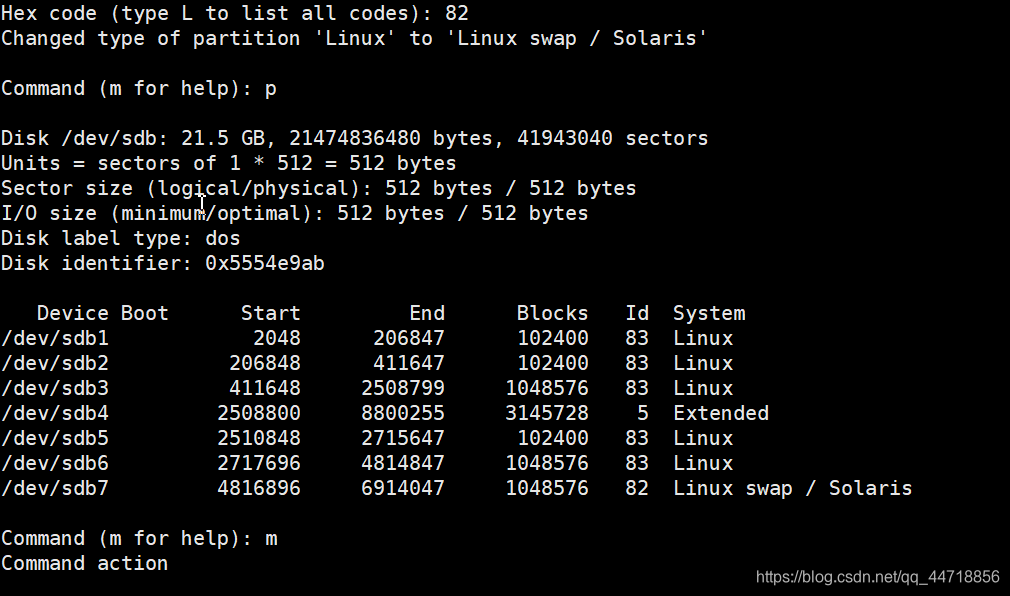The image size is (1010, 596).
Task: Click start value 411648 of sdb3
Action: tap(265, 389)
